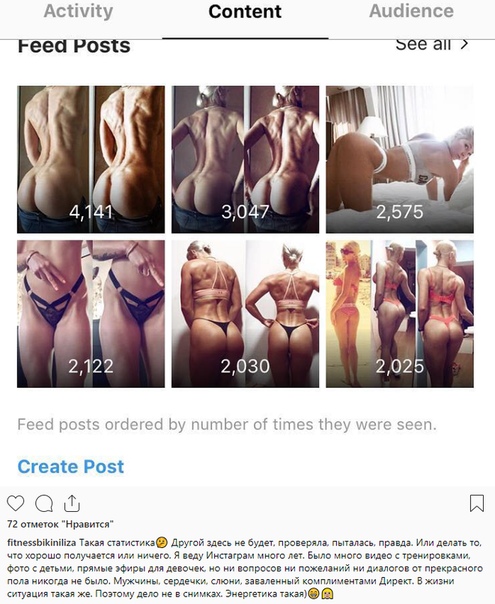Open the Audience tab

[x=411, y=11]
